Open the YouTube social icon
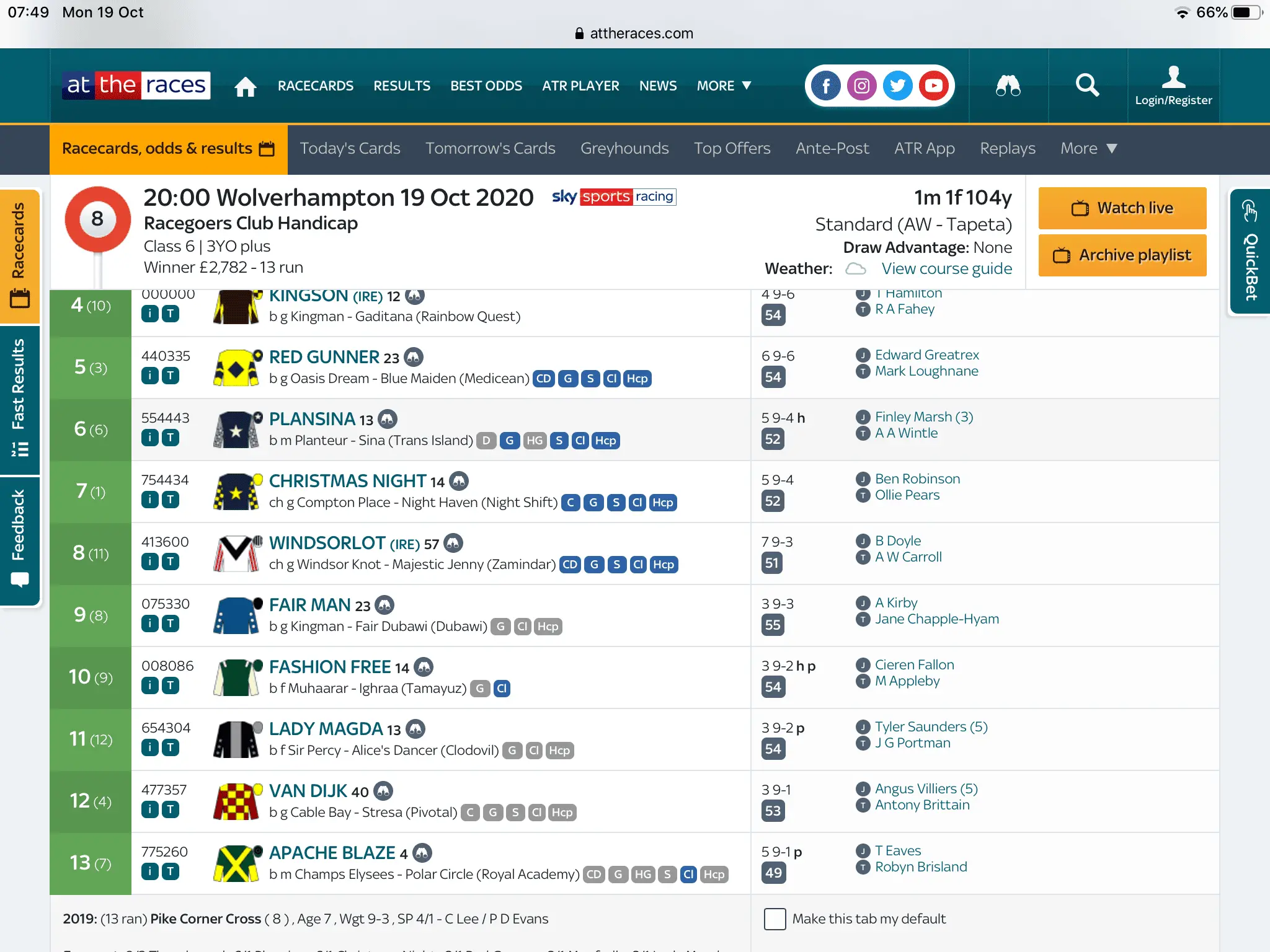Screen dimensions: 1270x952 (934, 86)
